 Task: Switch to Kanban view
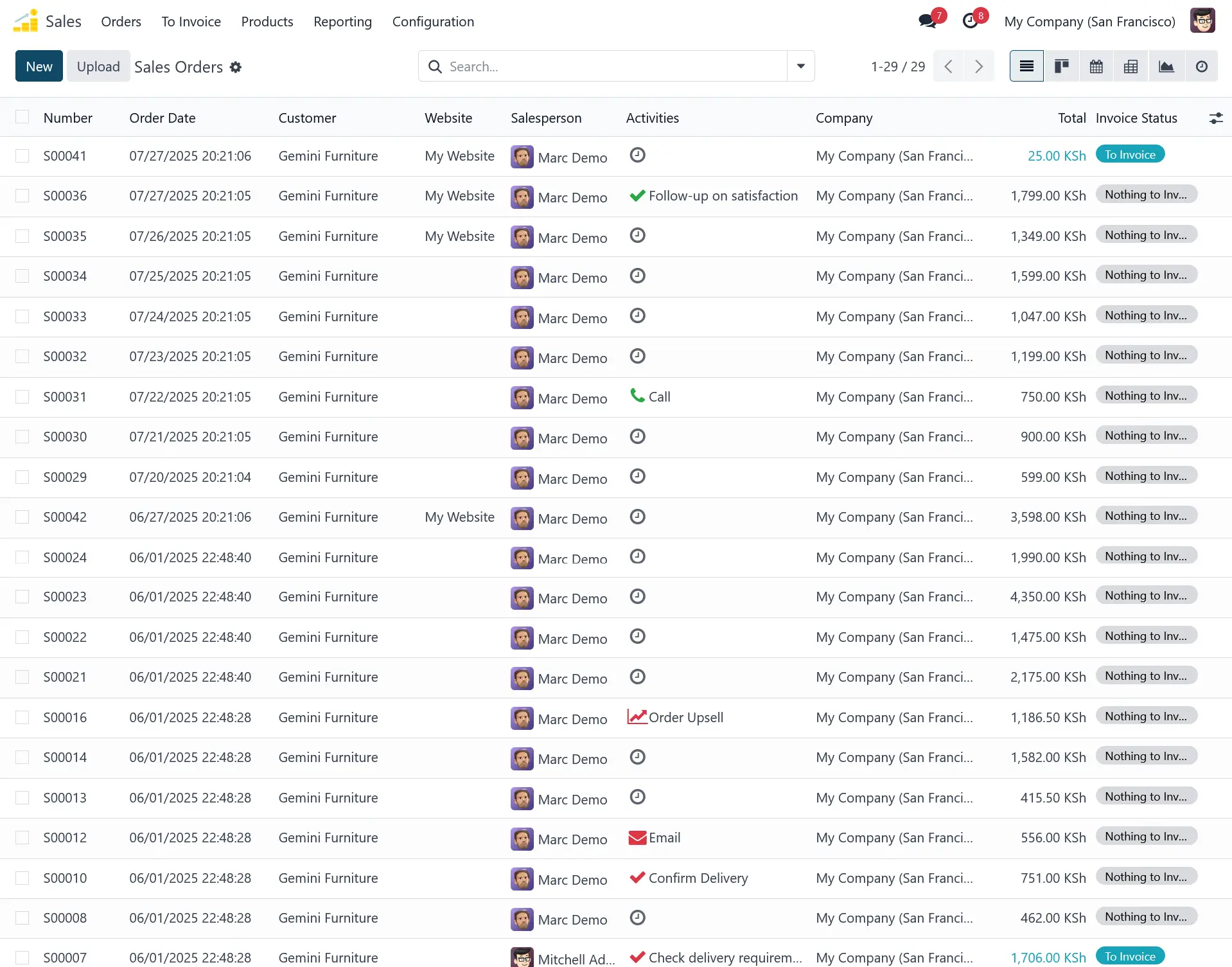[x=1061, y=66]
